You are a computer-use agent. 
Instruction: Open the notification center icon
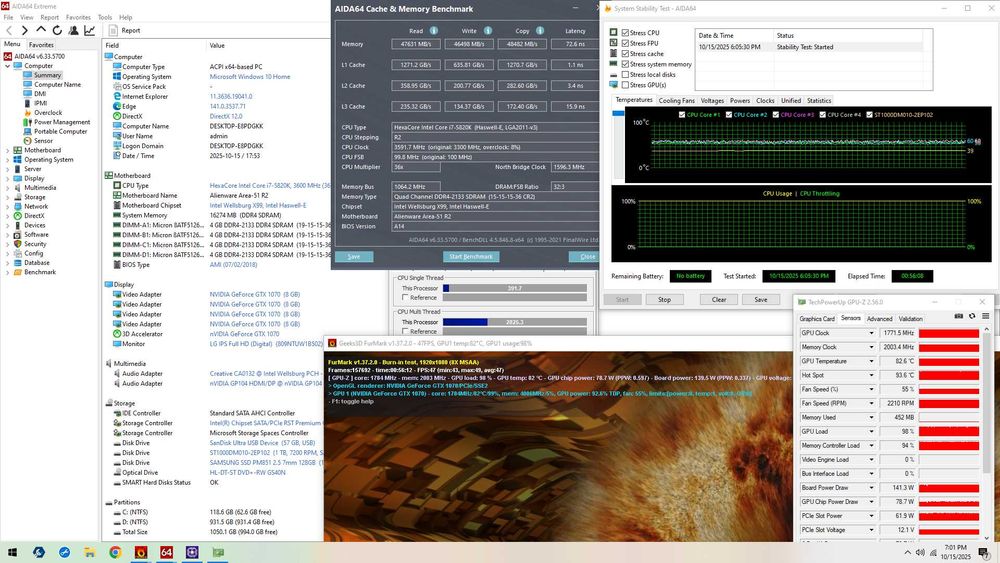(x=984, y=552)
